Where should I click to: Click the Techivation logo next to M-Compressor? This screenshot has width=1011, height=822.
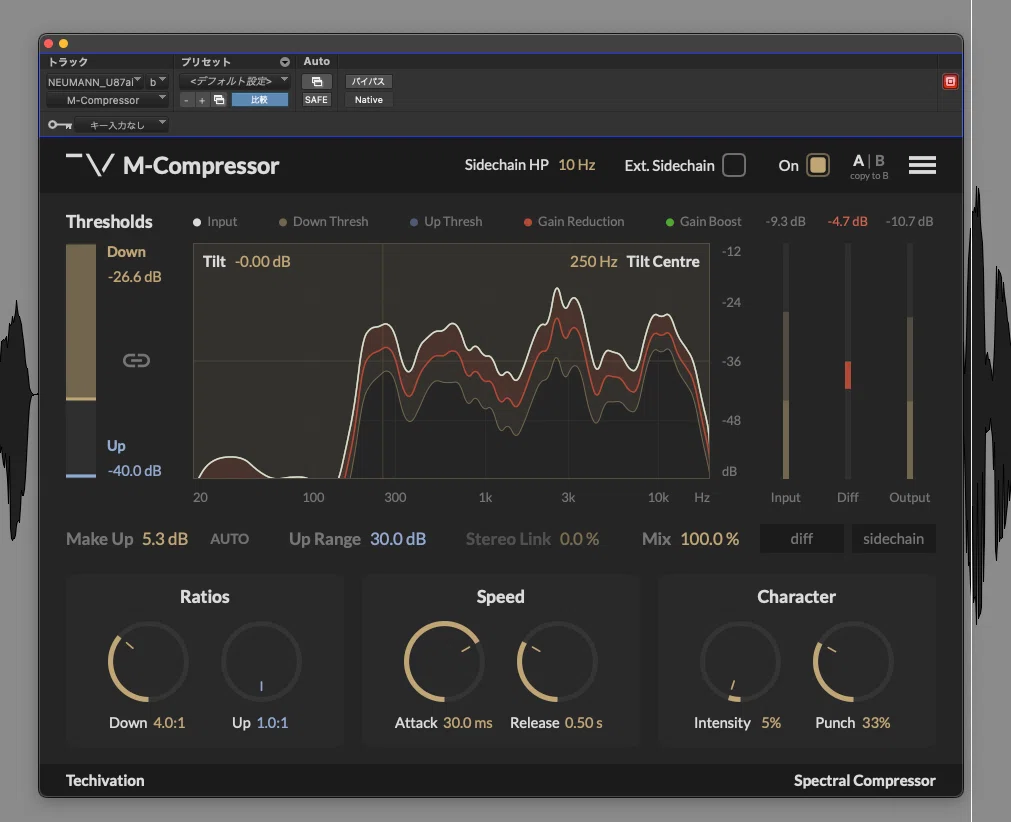90,164
